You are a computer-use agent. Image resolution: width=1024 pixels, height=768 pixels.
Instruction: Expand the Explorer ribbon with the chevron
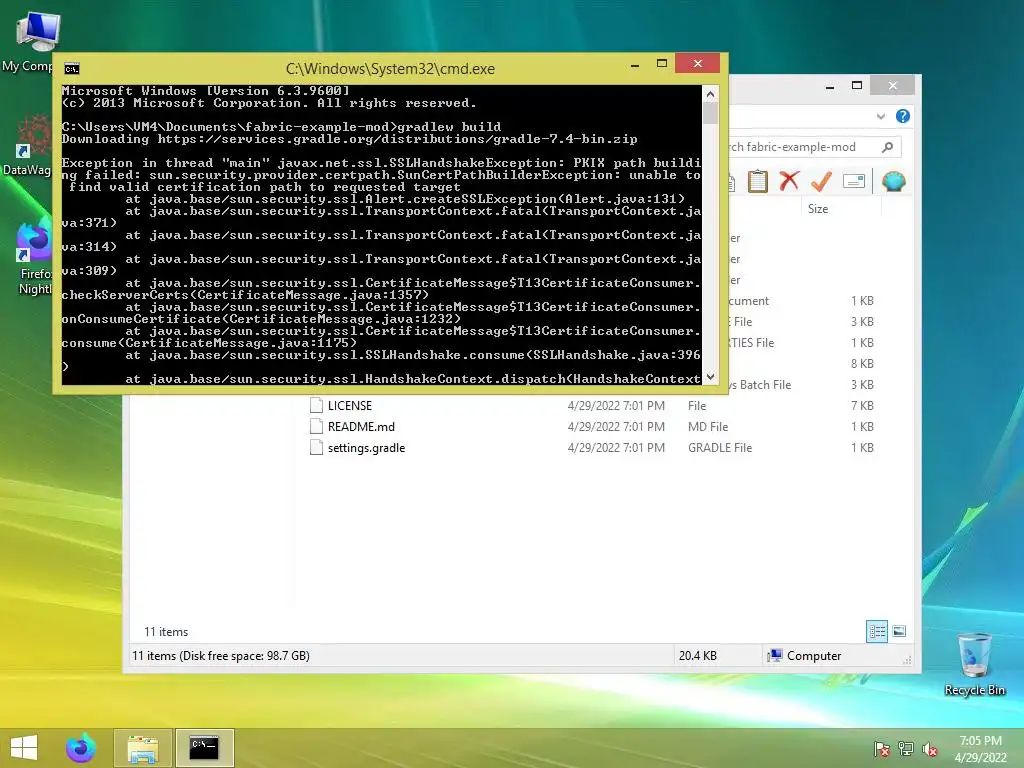[880, 116]
